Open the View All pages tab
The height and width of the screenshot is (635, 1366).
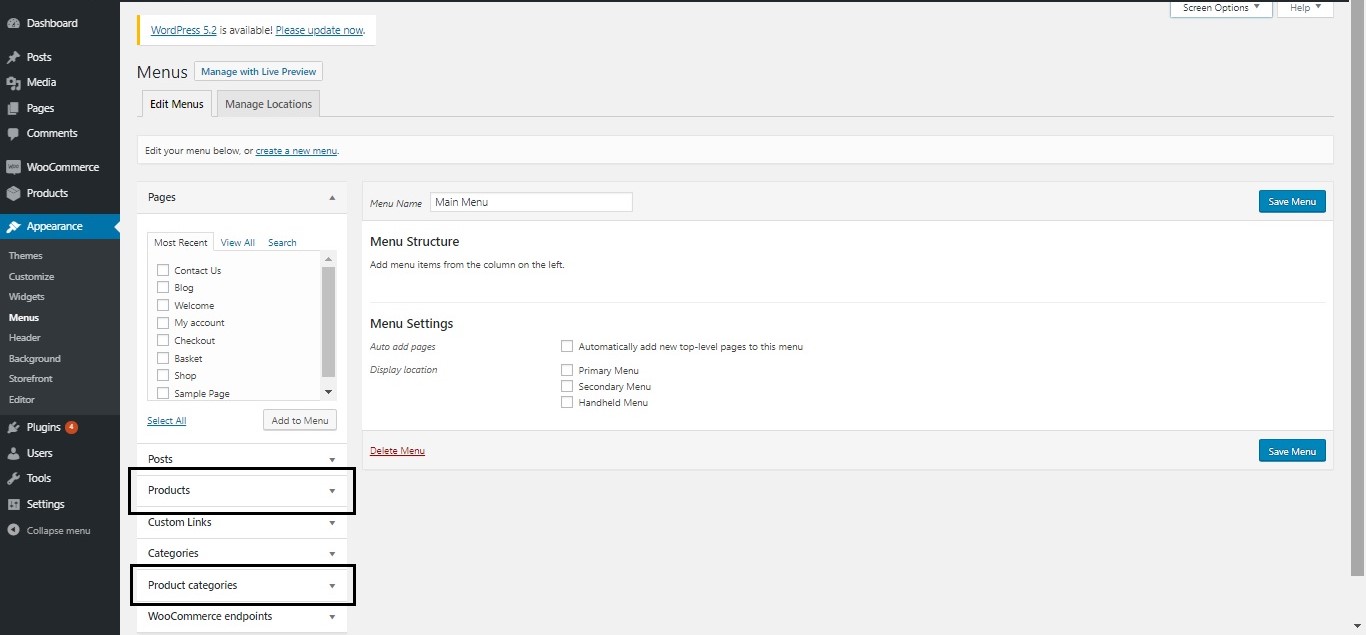[237, 242]
